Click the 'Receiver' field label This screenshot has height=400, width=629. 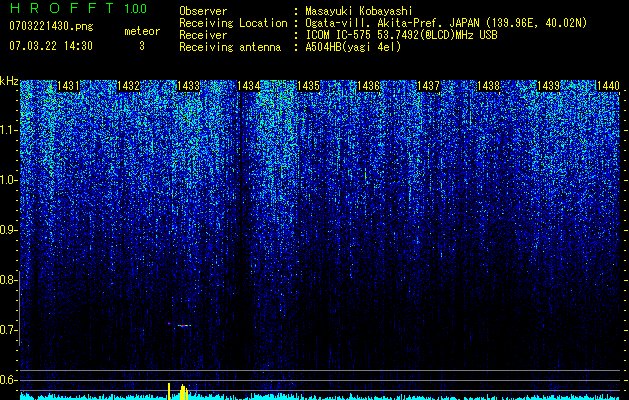tap(203, 35)
